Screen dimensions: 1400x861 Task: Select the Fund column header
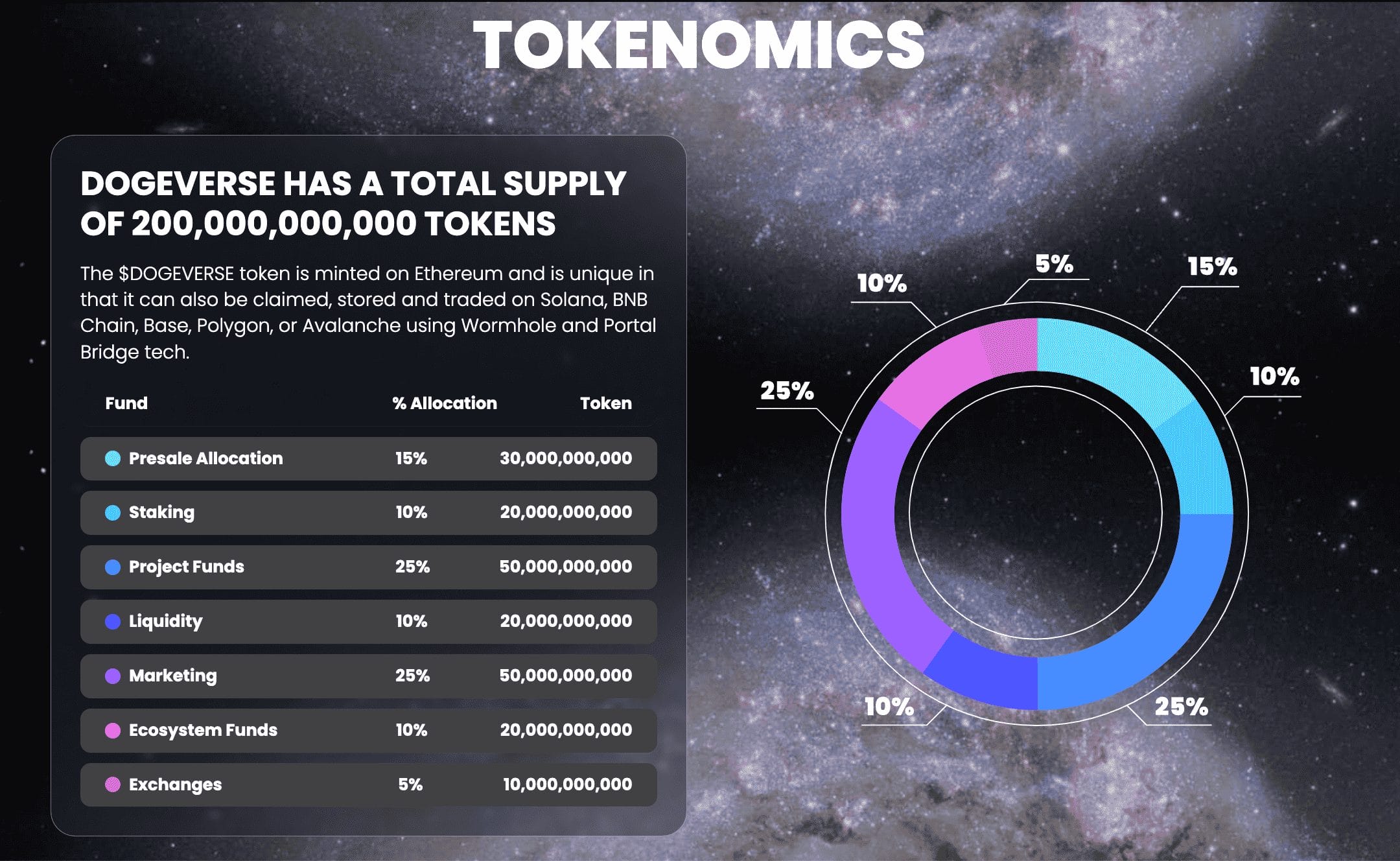point(126,403)
